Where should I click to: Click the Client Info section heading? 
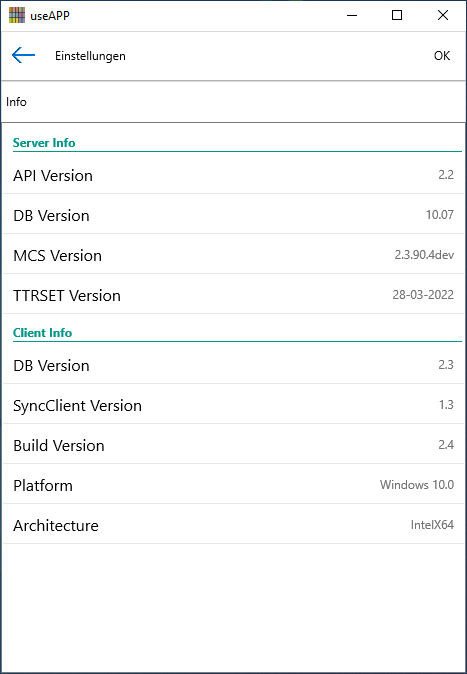tap(42, 333)
